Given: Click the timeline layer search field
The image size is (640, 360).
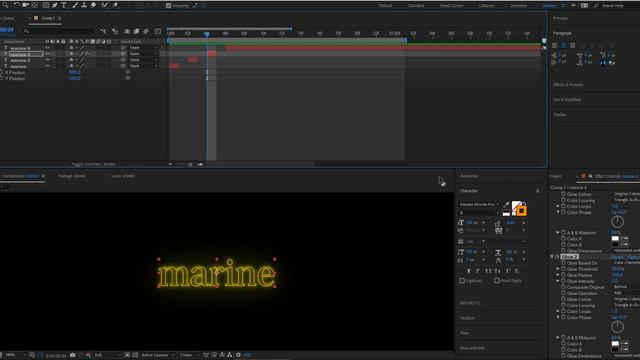Looking at the screenshot, I should point(58,31).
